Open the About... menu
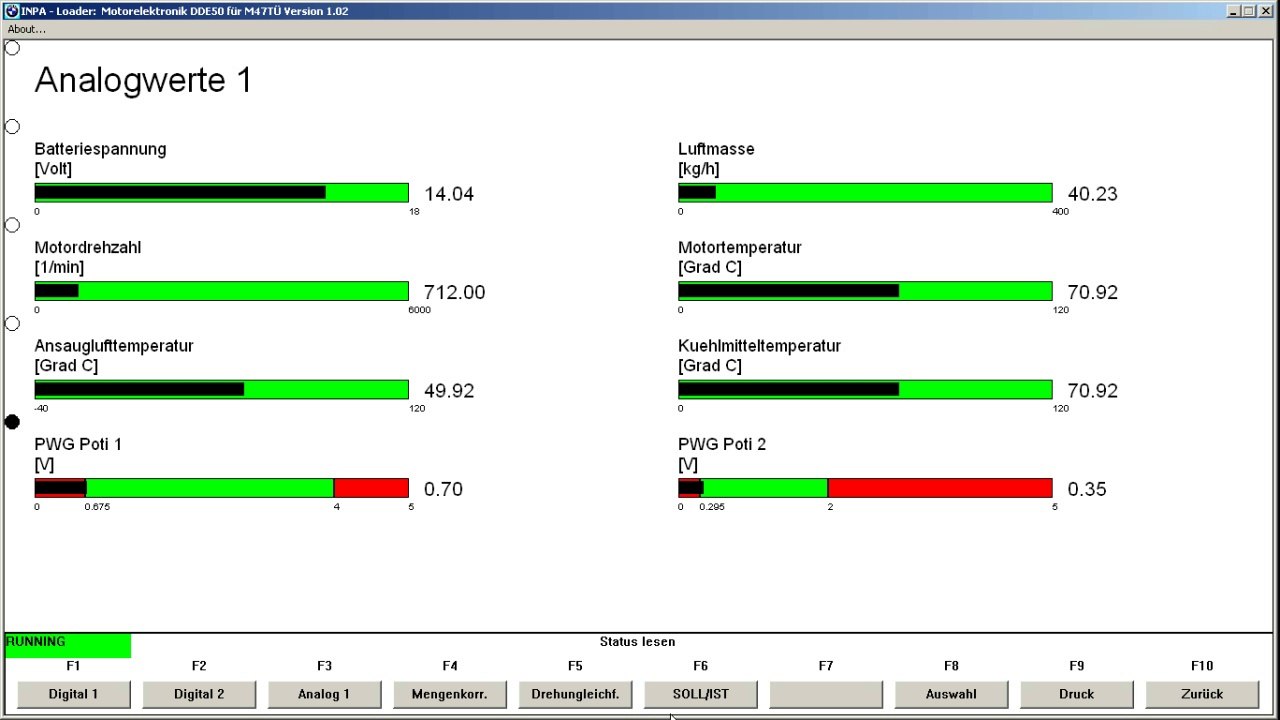 click(27, 29)
